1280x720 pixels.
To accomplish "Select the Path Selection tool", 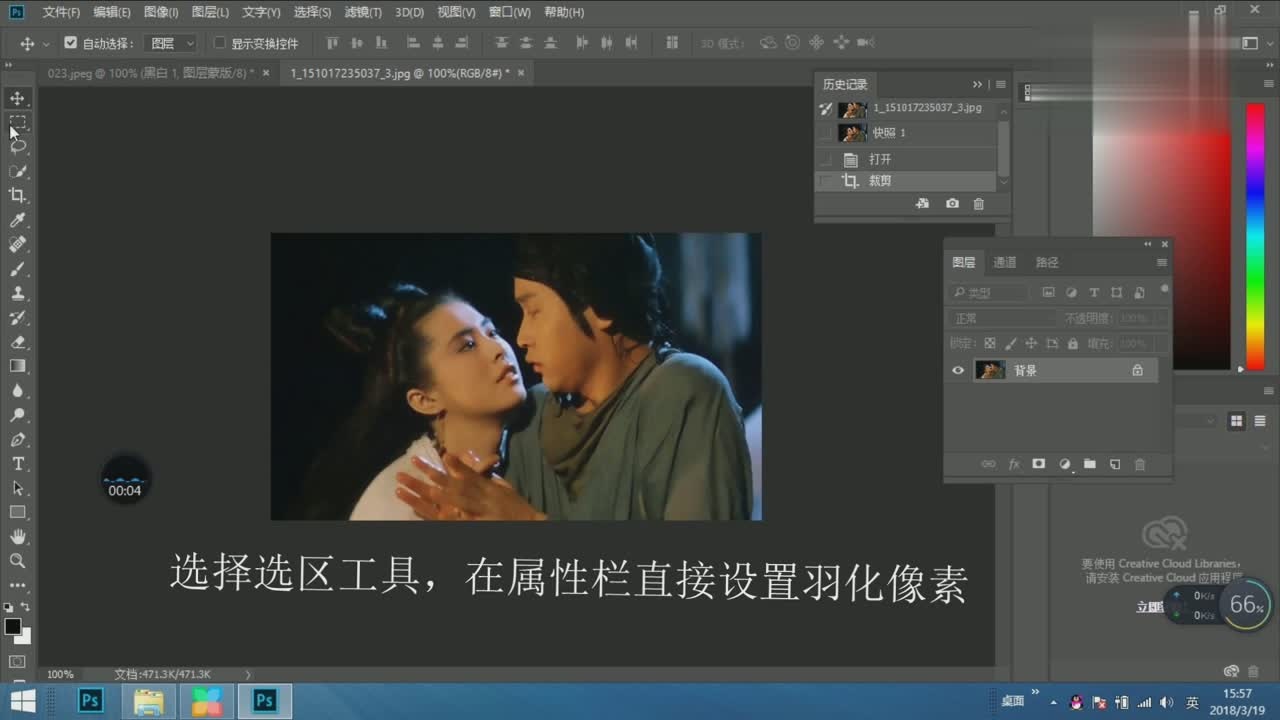I will 18,488.
